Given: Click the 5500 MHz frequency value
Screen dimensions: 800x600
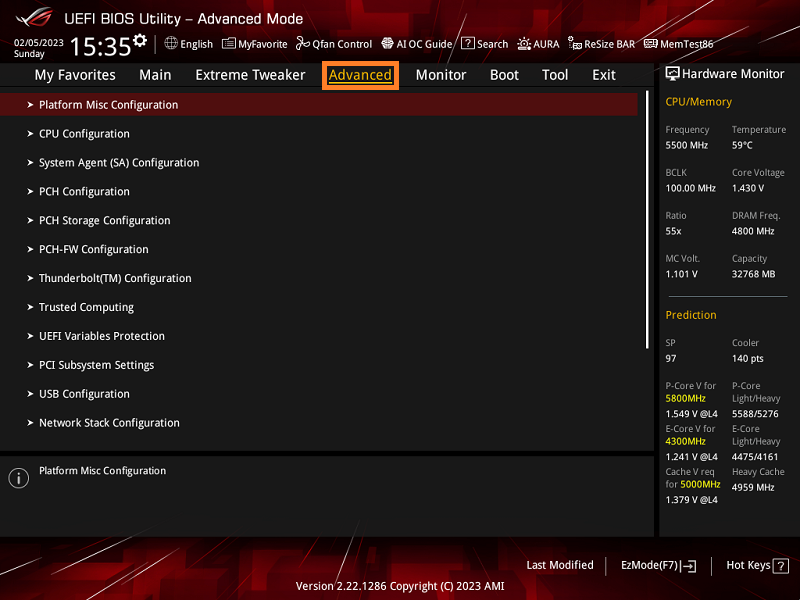Looking at the screenshot, I should pyautogui.click(x=686, y=145).
